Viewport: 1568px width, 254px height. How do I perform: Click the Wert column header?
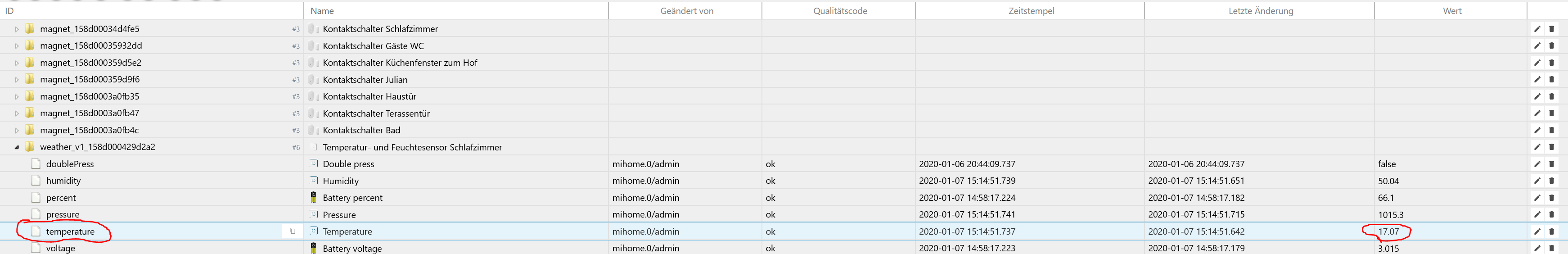point(1452,11)
